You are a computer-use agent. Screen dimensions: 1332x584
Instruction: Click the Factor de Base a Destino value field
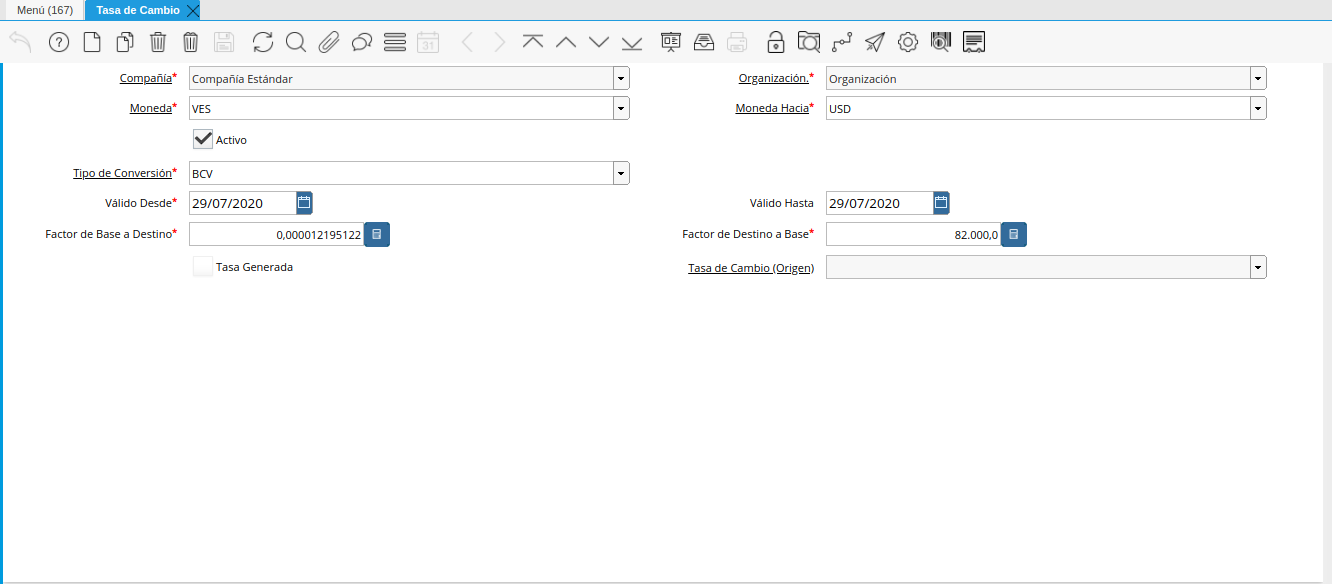tap(276, 234)
